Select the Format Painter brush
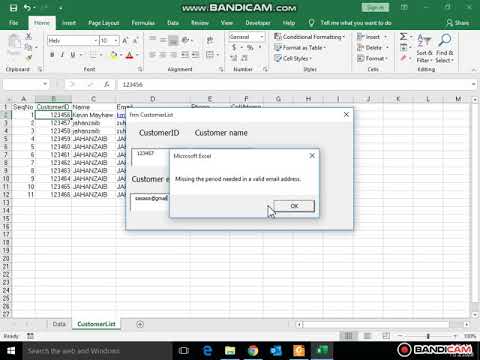This screenshot has height=360, width=480. pos(29,58)
